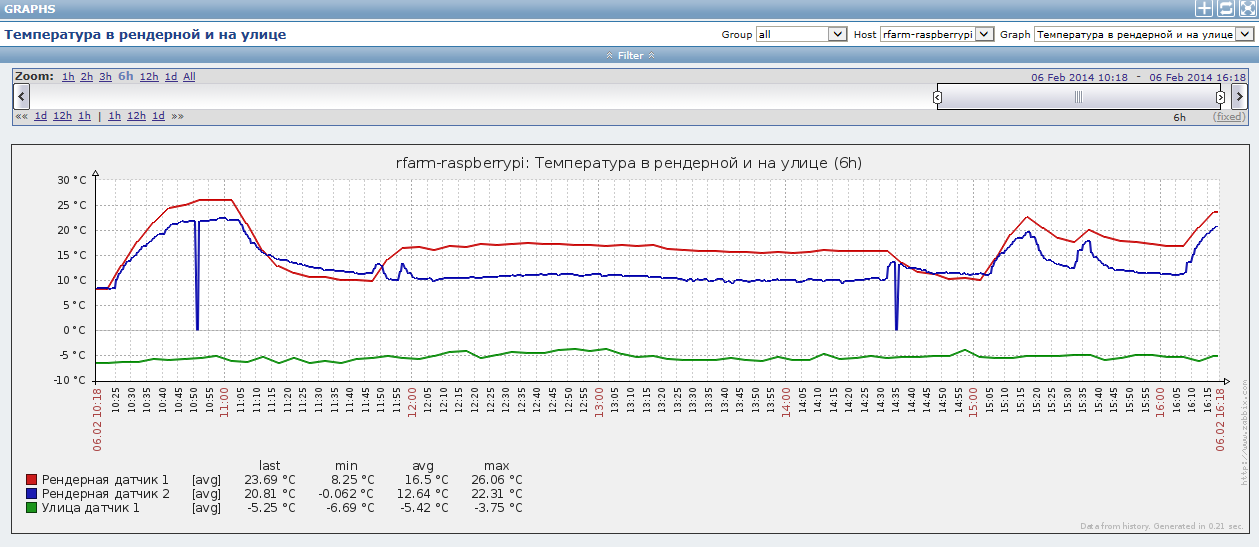Set zoom to 12h

pyautogui.click(x=149, y=77)
